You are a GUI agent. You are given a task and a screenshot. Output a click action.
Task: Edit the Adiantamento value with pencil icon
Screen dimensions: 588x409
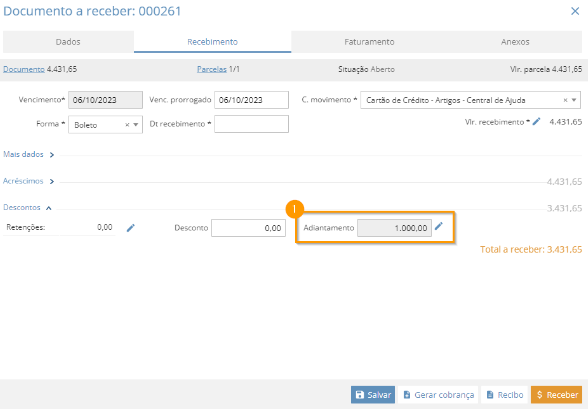(x=439, y=226)
